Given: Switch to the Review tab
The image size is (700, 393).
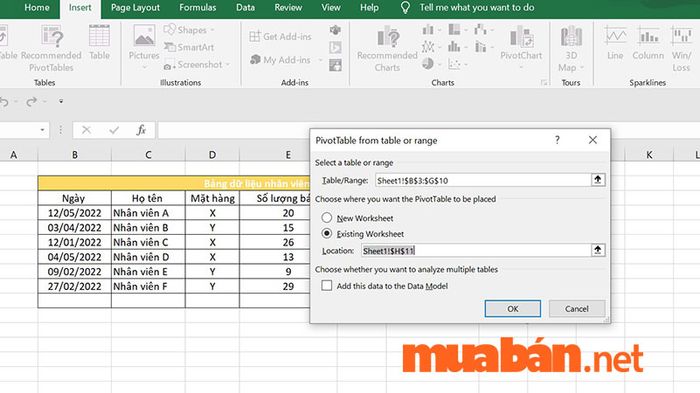Looking at the screenshot, I should 288,8.
